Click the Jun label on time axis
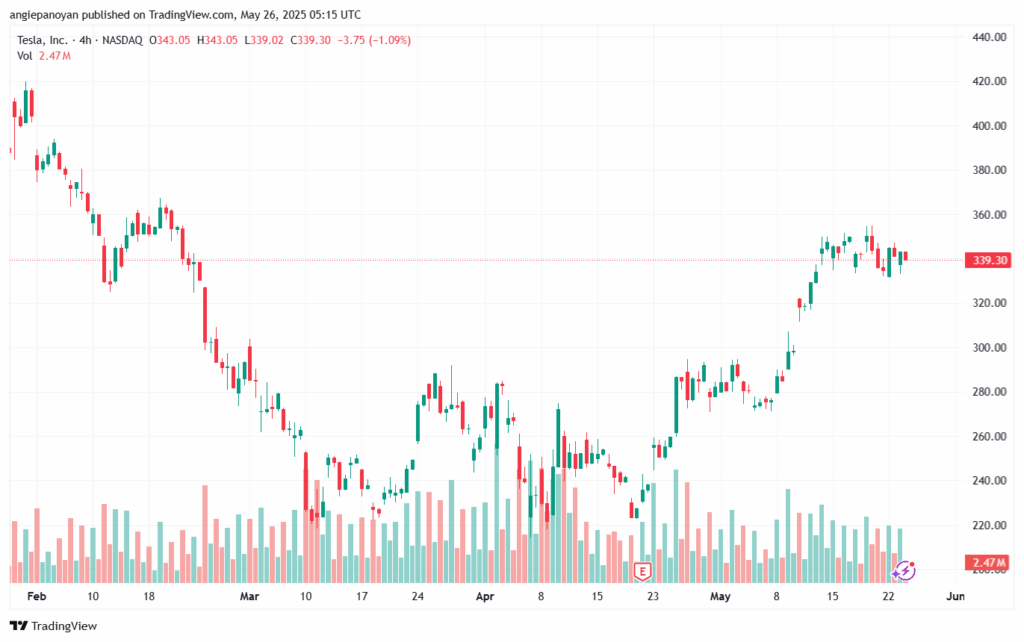 pos(955,596)
